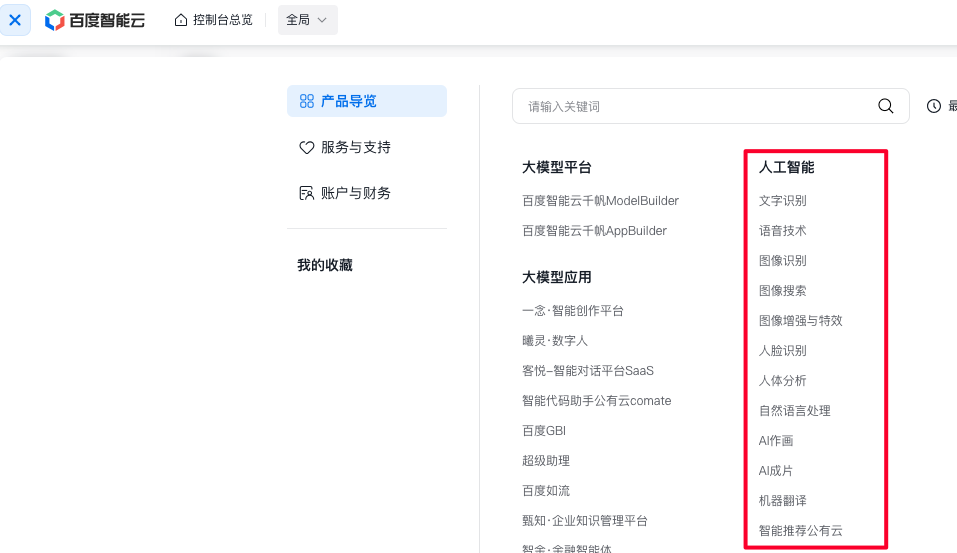Open 超级助理 product link
The width and height of the screenshot is (957, 553).
tap(546, 461)
